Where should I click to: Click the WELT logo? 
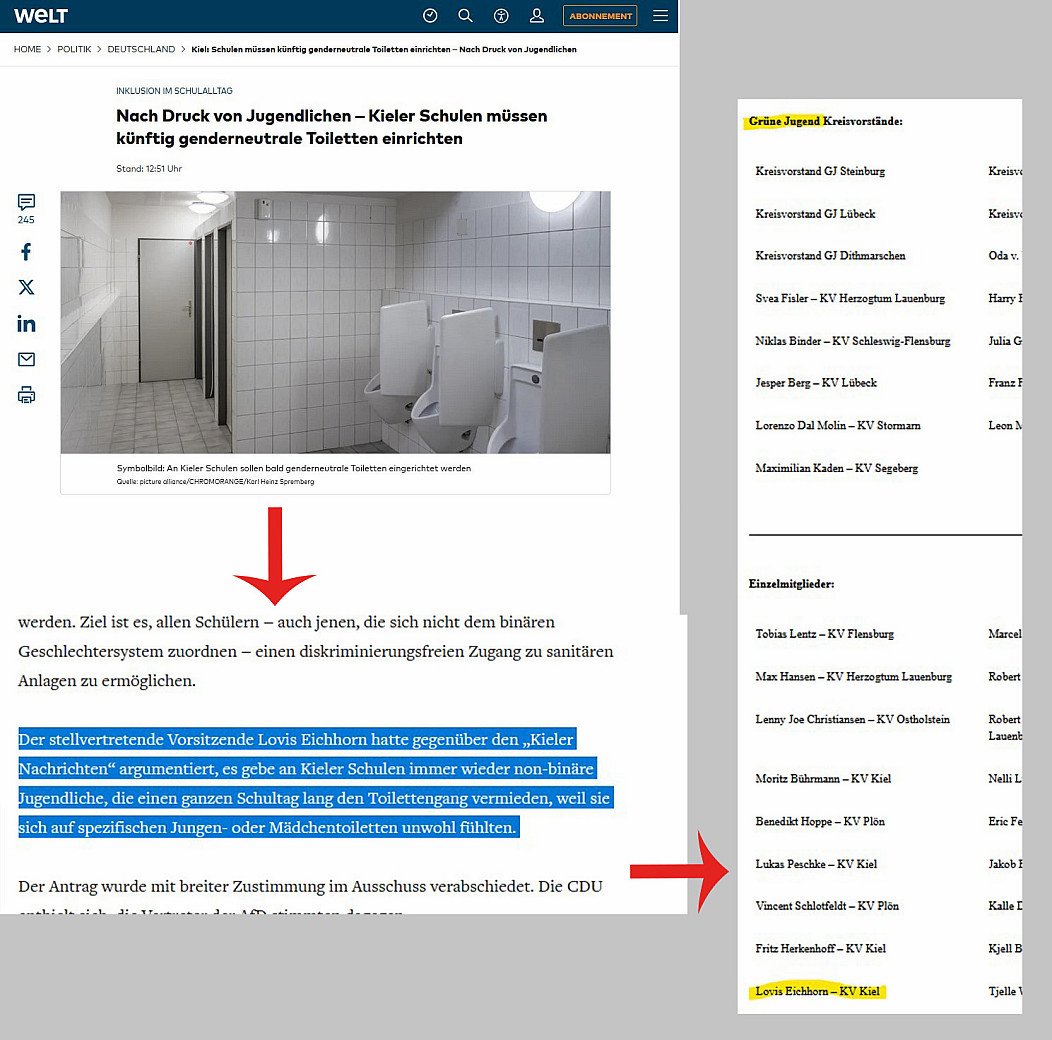[41, 16]
